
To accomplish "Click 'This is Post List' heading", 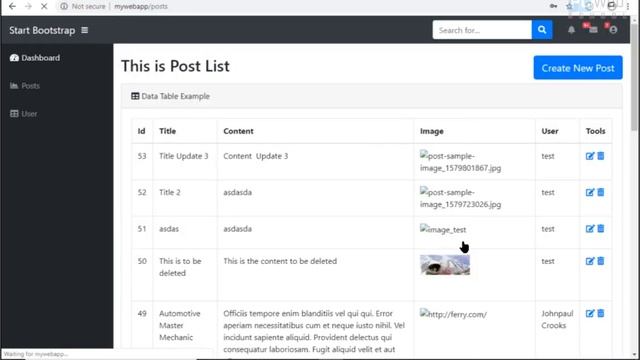I will [x=176, y=66].
